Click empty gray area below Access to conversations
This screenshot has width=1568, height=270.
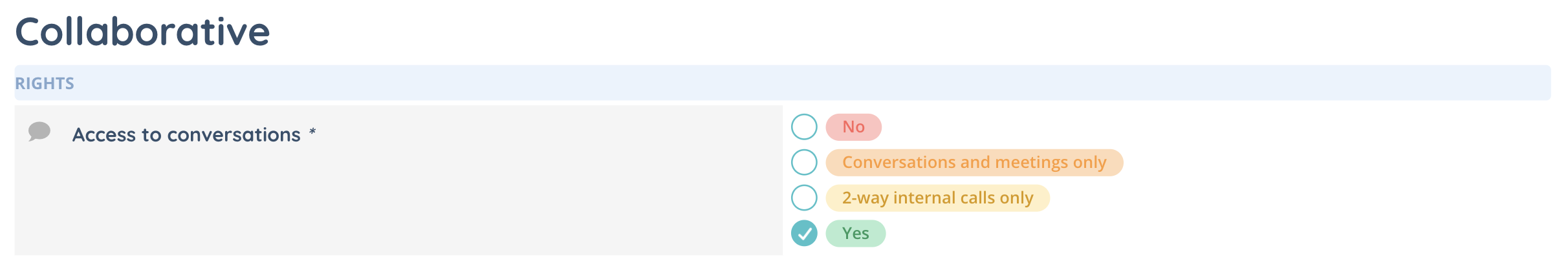click(x=388, y=207)
